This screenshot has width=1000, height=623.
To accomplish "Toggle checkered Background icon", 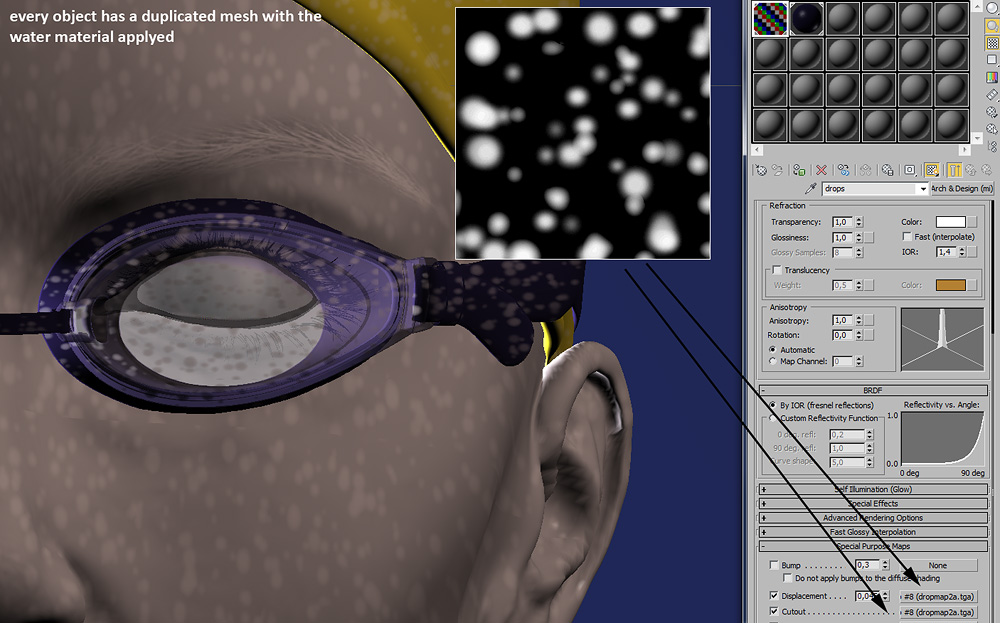I will [992, 43].
